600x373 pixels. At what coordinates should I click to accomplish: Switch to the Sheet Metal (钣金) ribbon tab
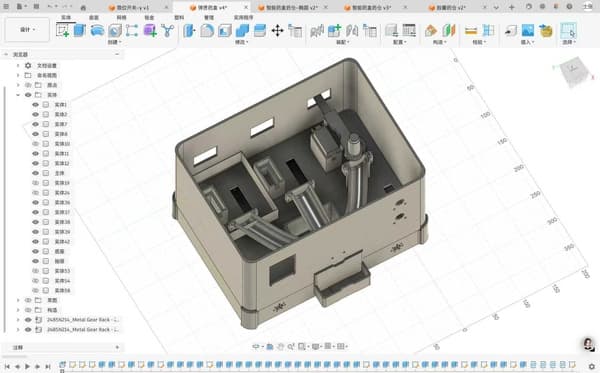149,17
